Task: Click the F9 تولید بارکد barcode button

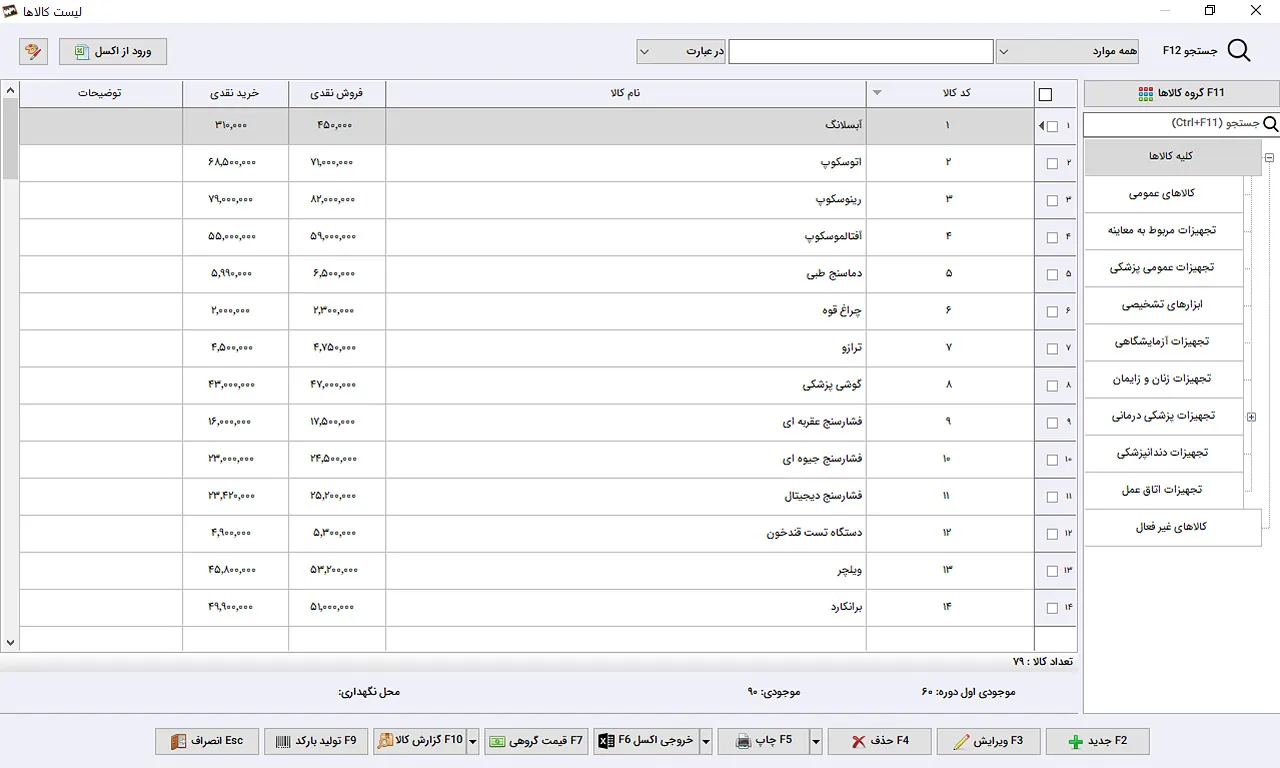Action: click(x=316, y=741)
